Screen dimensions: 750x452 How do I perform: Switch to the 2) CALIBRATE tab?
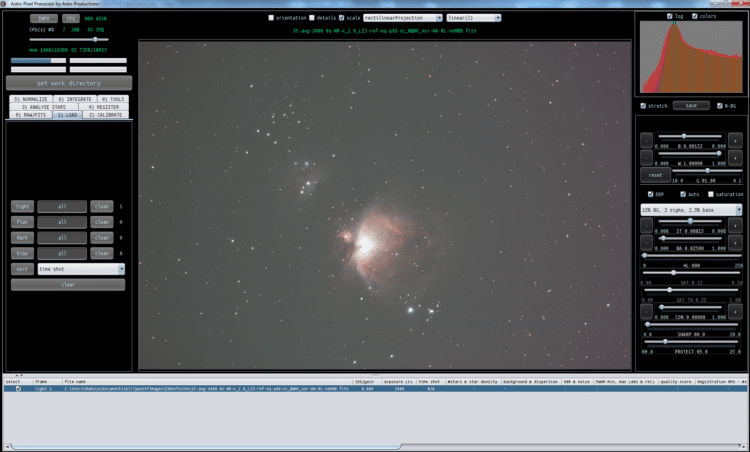tap(105, 115)
